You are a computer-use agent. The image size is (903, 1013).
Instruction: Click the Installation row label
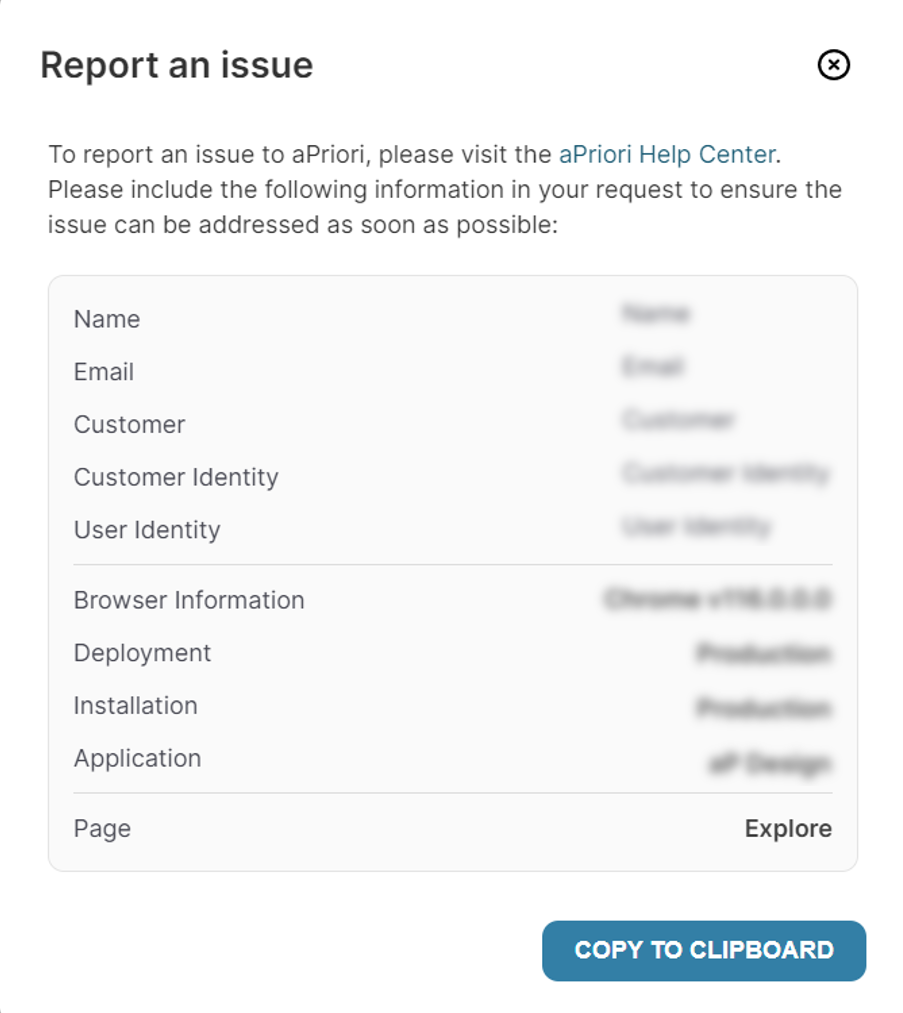pos(135,705)
